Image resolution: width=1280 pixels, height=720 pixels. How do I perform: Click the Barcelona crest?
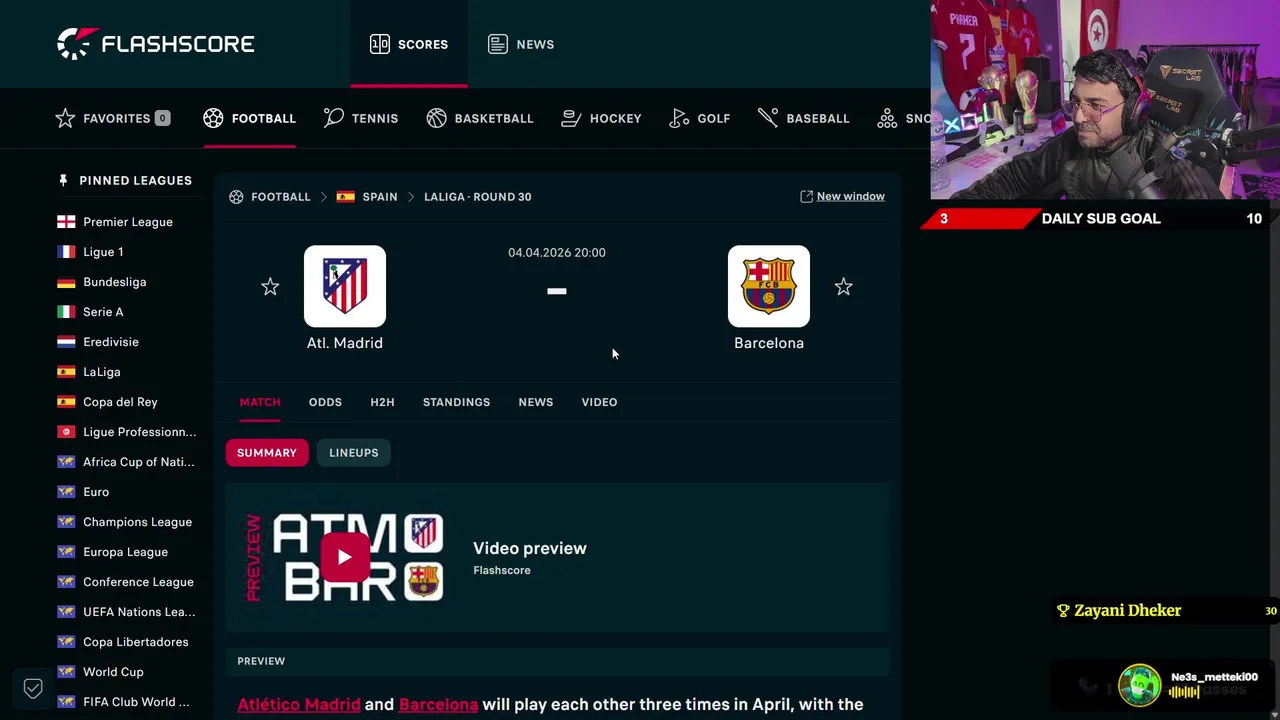pos(769,286)
